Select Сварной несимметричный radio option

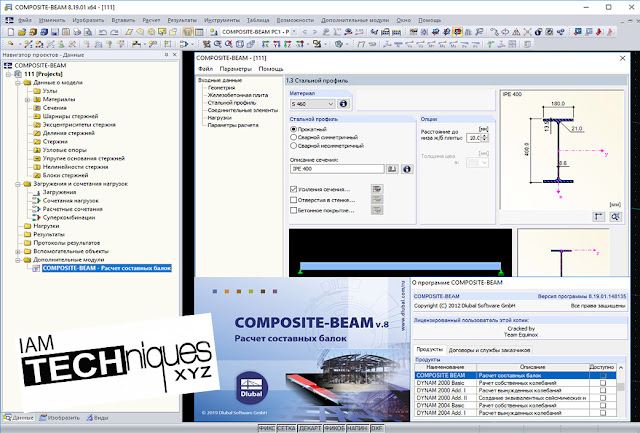click(293, 145)
